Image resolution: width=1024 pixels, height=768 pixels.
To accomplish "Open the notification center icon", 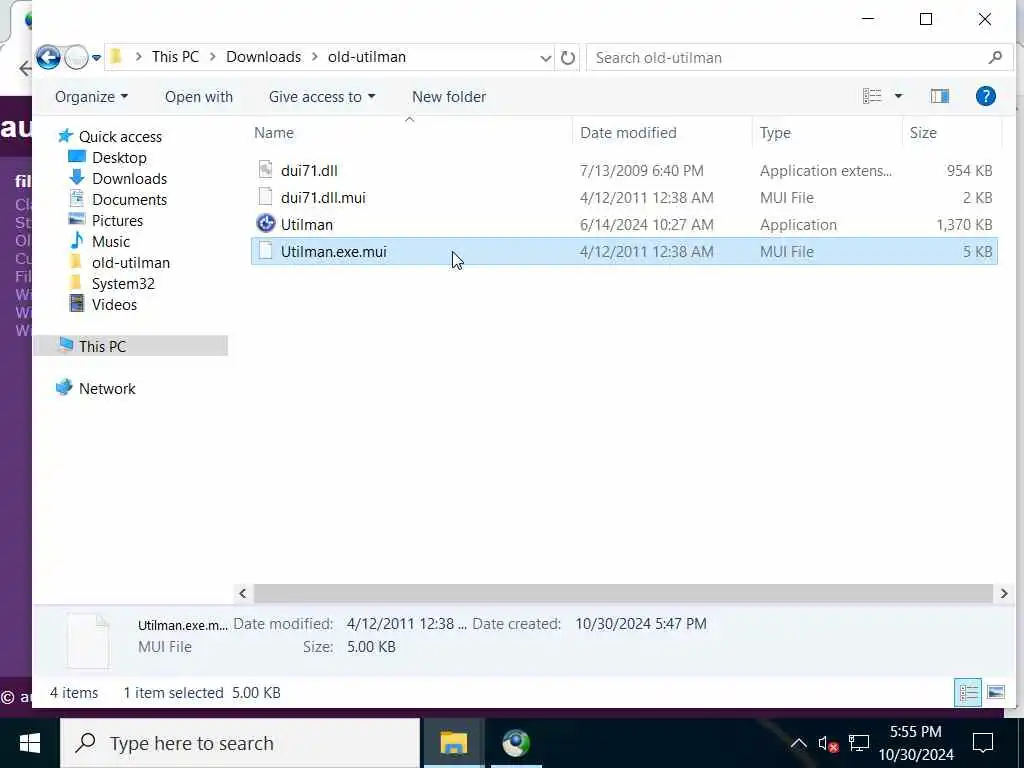I will (x=982, y=743).
